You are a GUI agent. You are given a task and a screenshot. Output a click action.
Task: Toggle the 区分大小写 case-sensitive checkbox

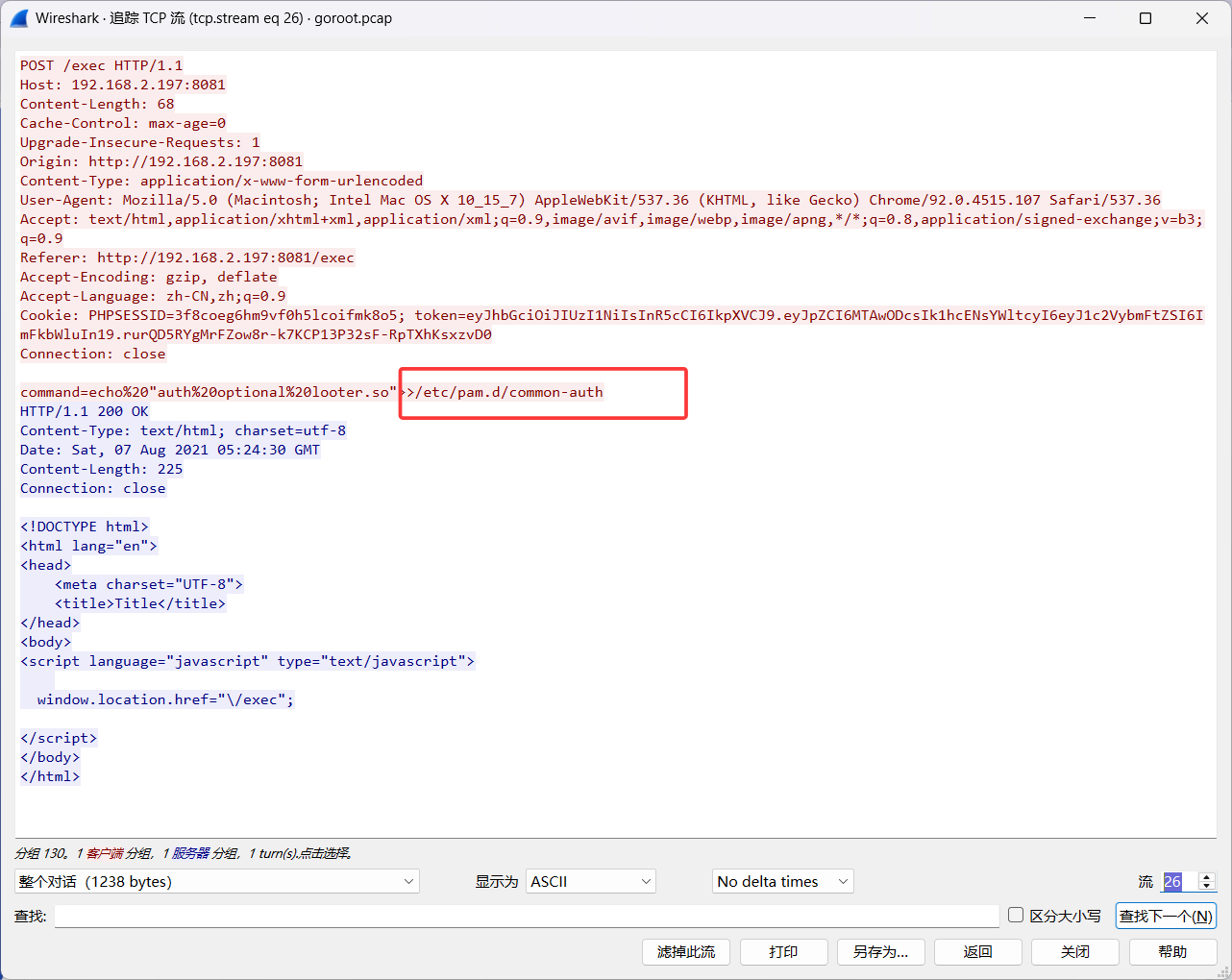tap(1016, 915)
